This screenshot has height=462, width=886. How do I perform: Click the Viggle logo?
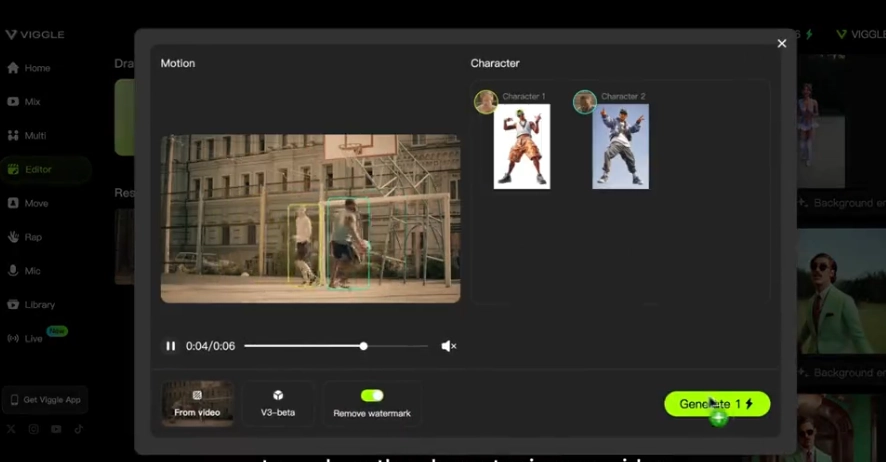[35, 34]
